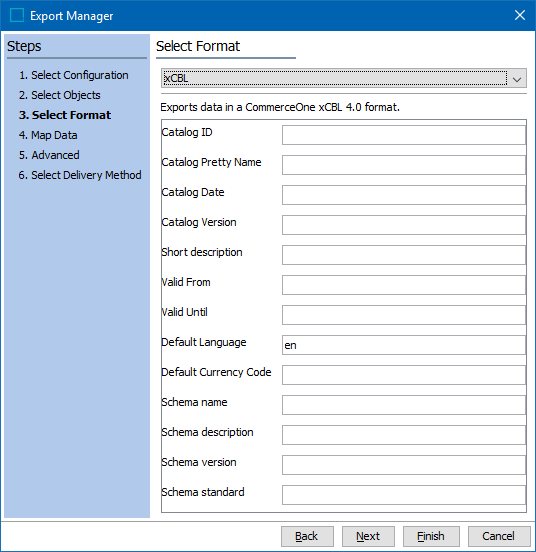Go to step 2 Select Objects
Image resolution: width=536 pixels, height=552 pixels.
point(59,95)
